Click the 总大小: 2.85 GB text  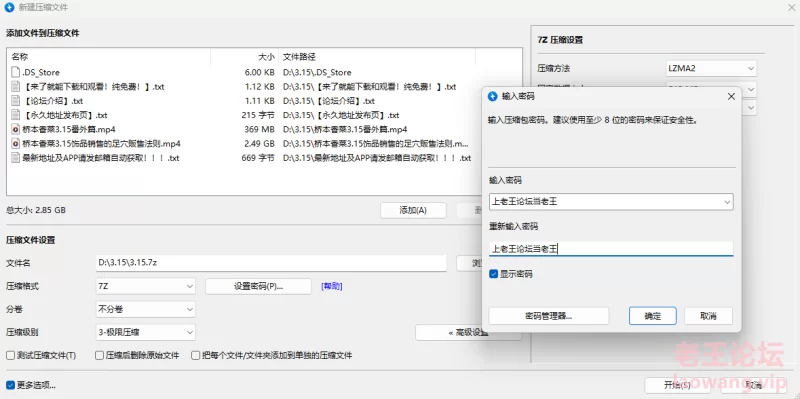36,210
